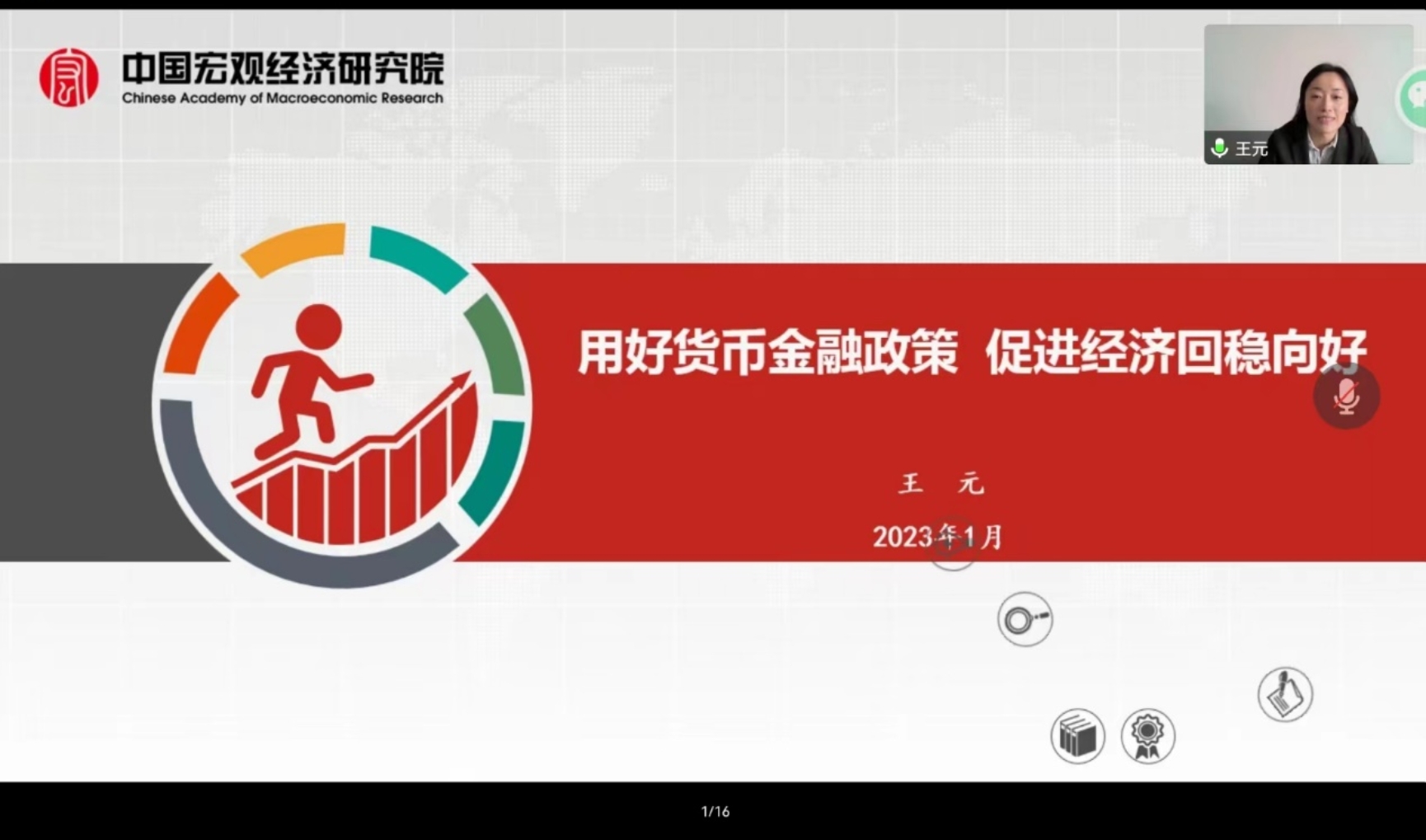The height and width of the screenshot is (840, 1426).
Task: Click the pen and notepad icon
Action: (1285, 694)
